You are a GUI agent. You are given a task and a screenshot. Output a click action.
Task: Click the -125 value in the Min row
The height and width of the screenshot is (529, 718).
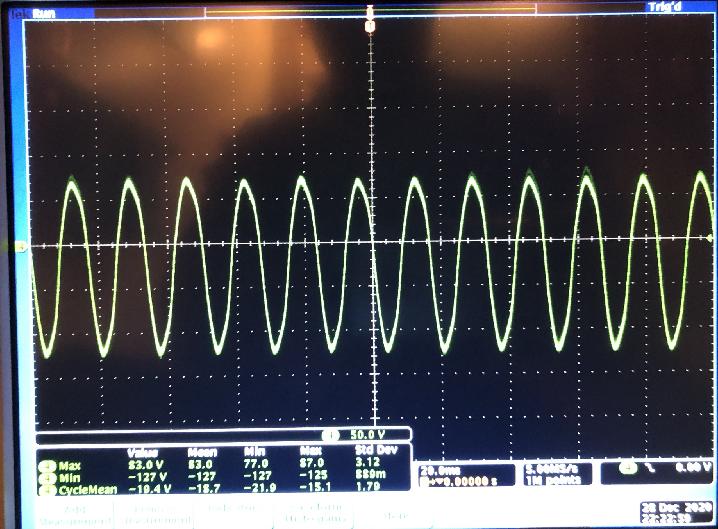[x=313, y=475]
